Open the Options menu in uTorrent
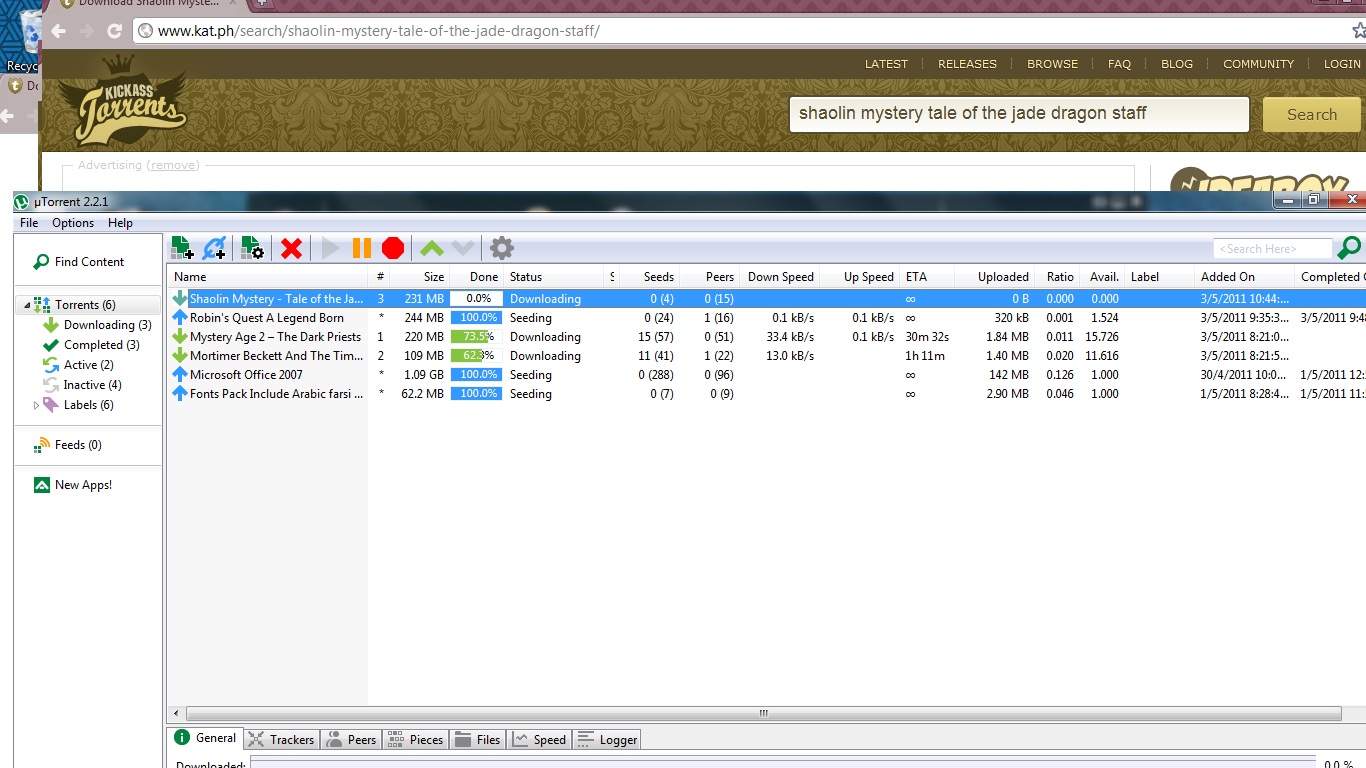Viewport: 1366px width, 768px height. (x=73, y=223)
